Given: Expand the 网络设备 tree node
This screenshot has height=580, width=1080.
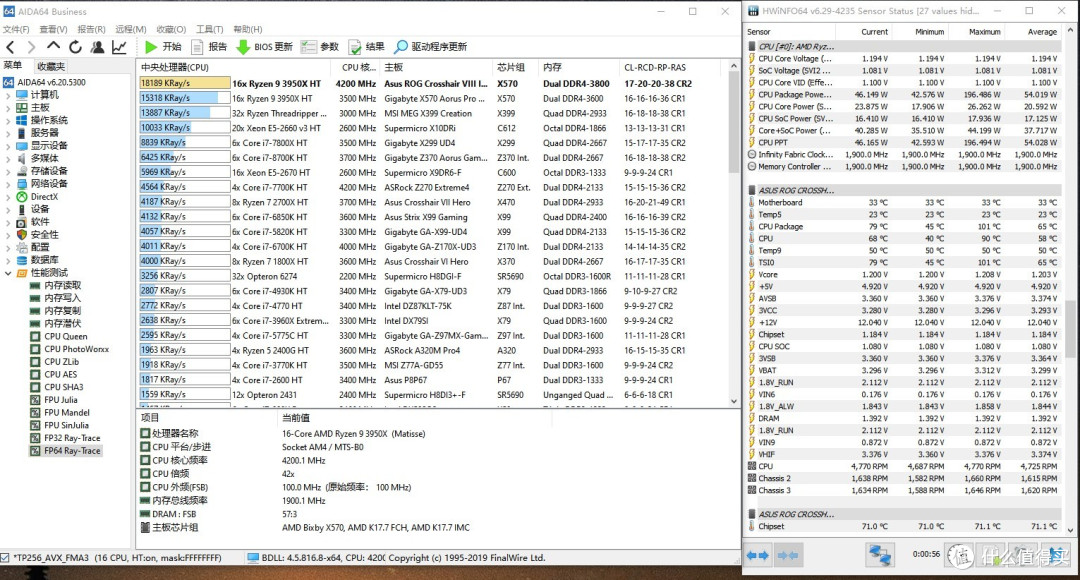Looking at the screenshot, I should tap(8, 184).
